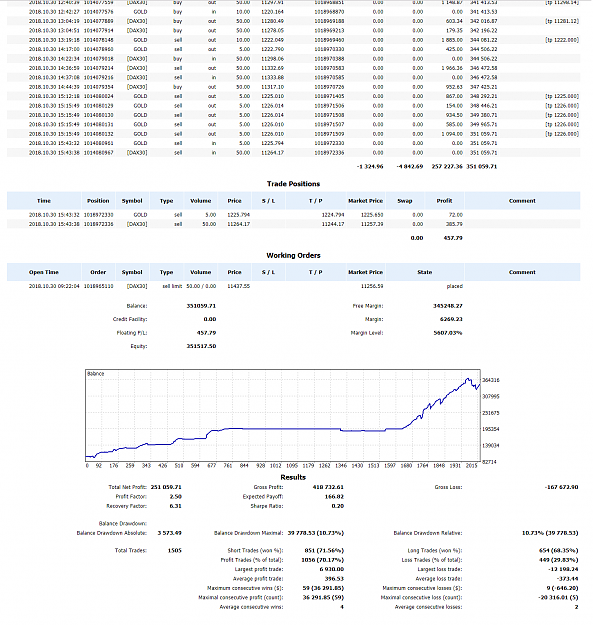Click 'T / P' header in Trade Positions table
The height and width of the screenshot is (625, 593).
pos(316,201)
